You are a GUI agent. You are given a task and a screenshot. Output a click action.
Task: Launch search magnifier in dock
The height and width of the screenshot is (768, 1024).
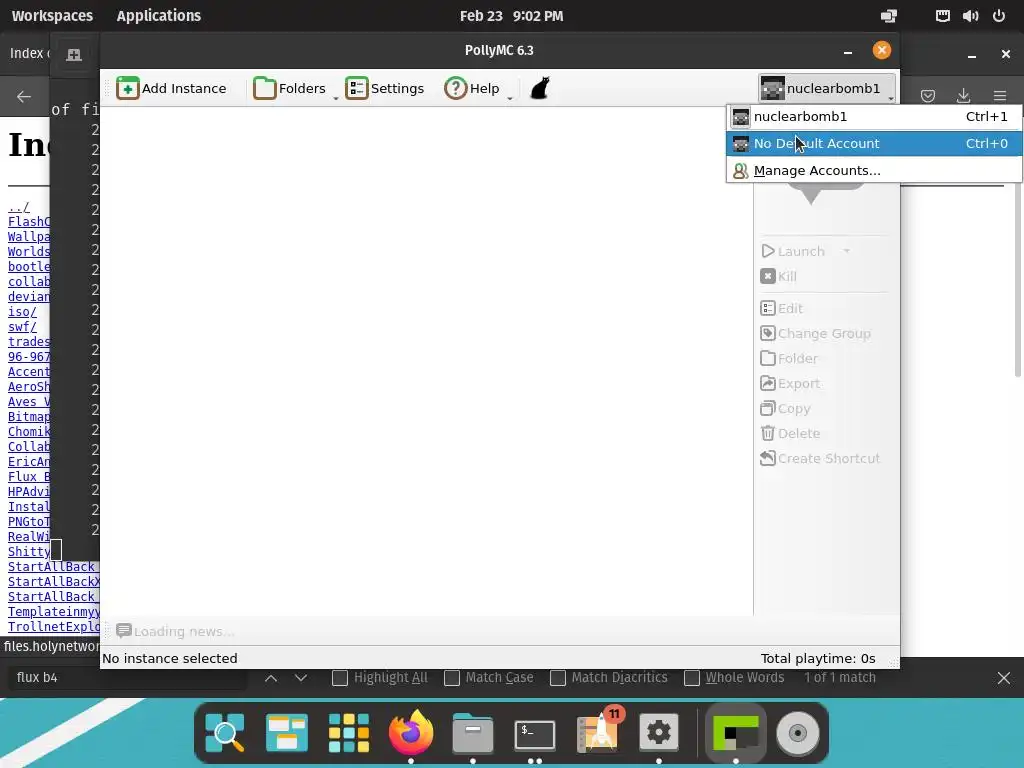pyautogui.click(x=225, y=733)
